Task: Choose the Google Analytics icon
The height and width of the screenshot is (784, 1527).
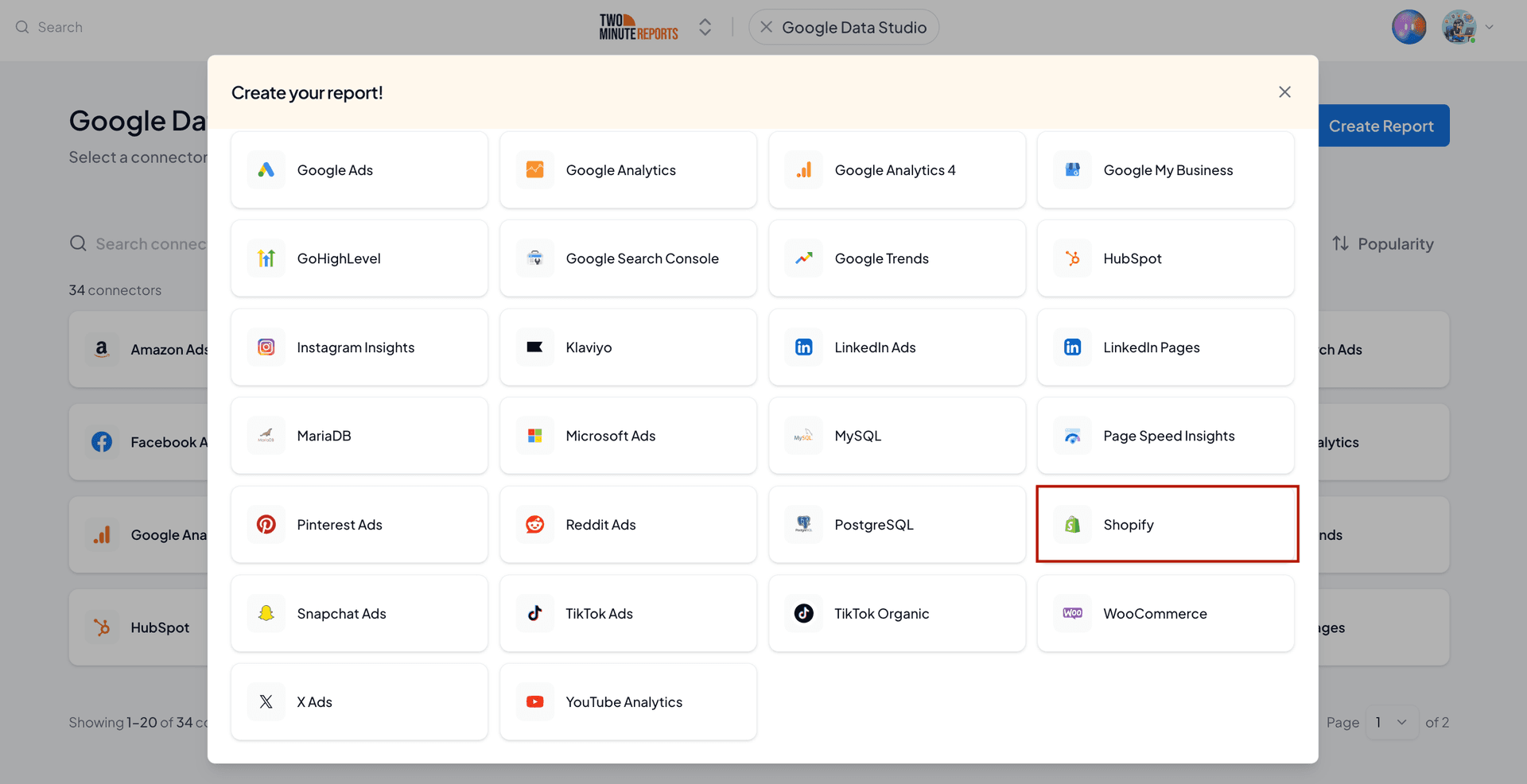Action: pyautogui.click(x=535, y=170)
